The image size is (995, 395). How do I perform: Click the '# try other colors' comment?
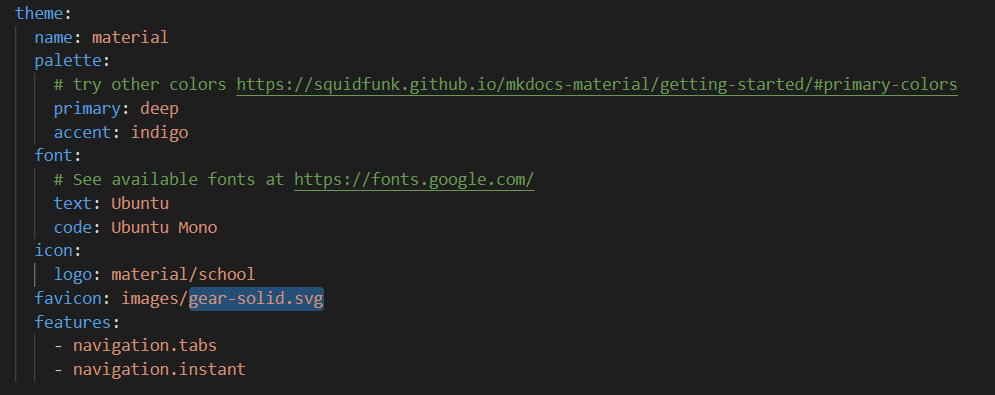click(140, 84)
